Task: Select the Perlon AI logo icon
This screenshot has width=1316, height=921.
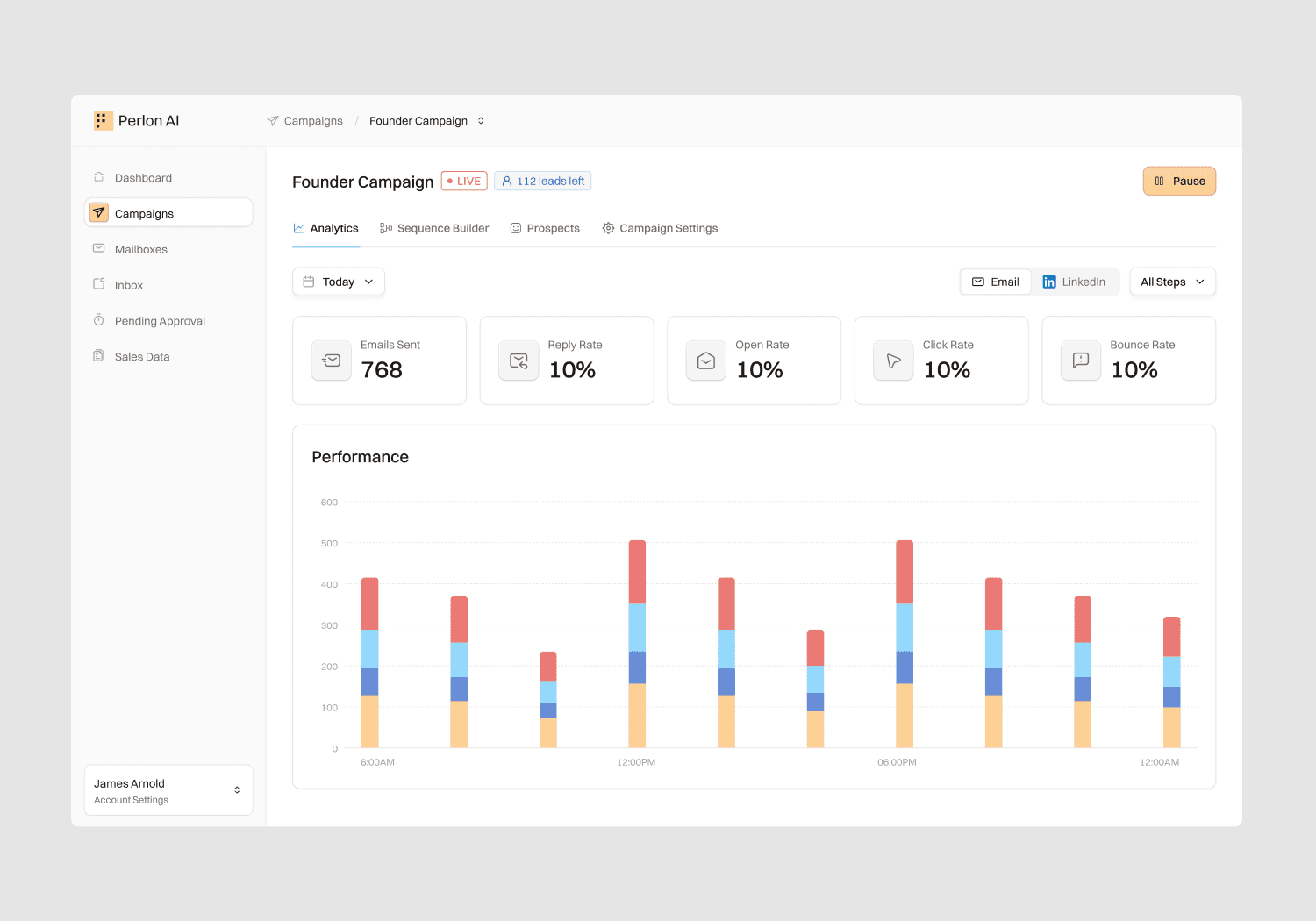Action: coord(103,120)
